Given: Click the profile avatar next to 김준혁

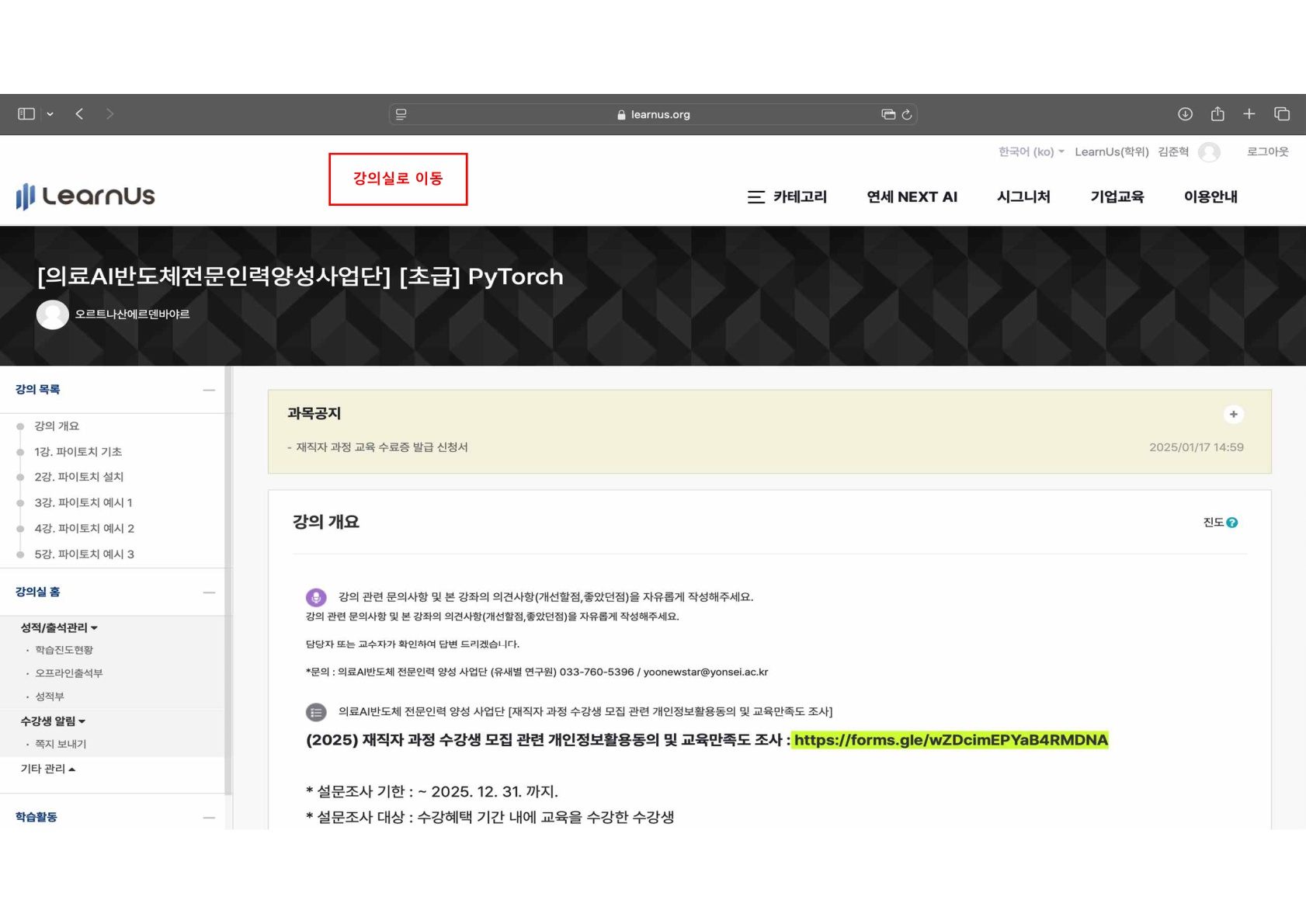Looking at the screenshot, I should 1209,152.
